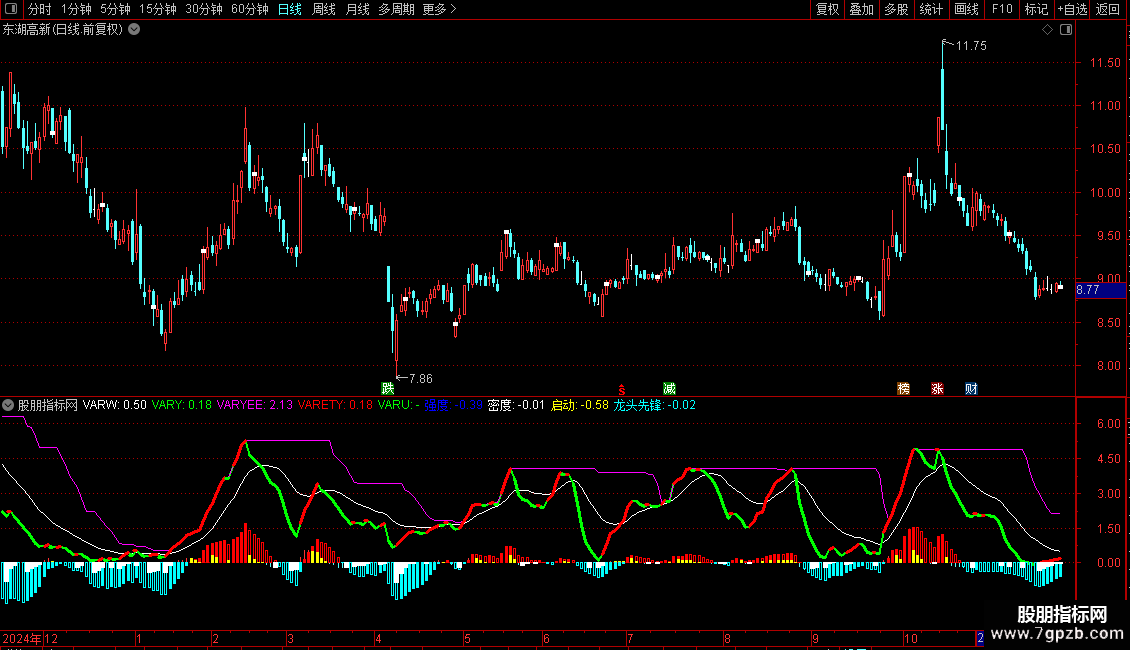Click the 2024年 date axis label
This screenshot has height=650, width=1130.
[x=22, y=638]
